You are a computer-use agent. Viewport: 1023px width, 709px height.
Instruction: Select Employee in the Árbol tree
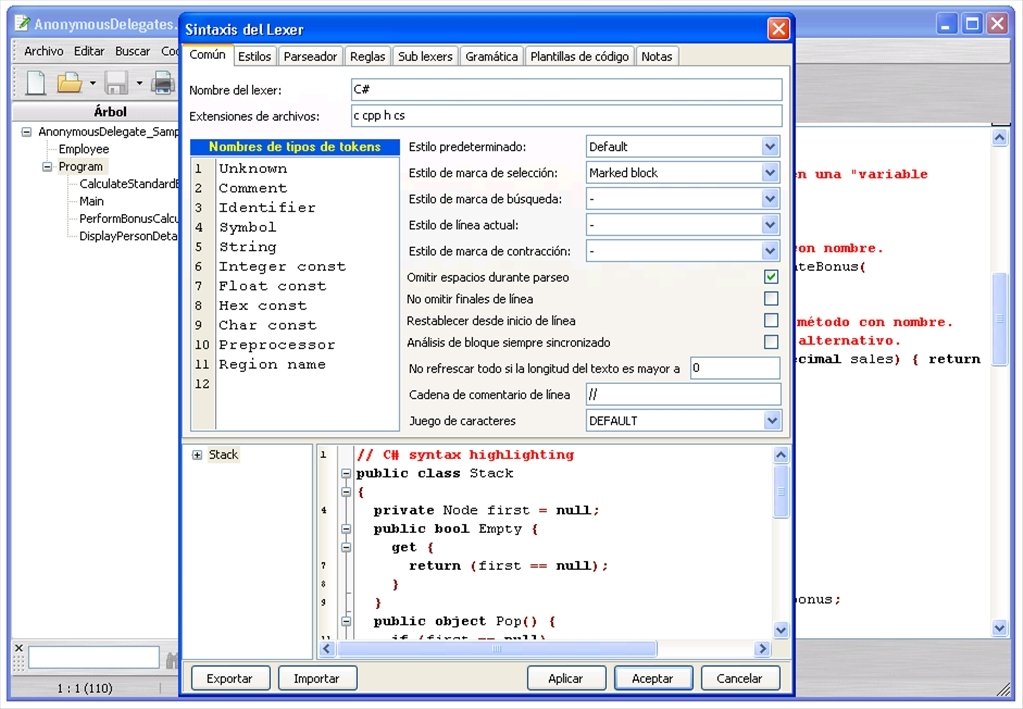point(84,149)
